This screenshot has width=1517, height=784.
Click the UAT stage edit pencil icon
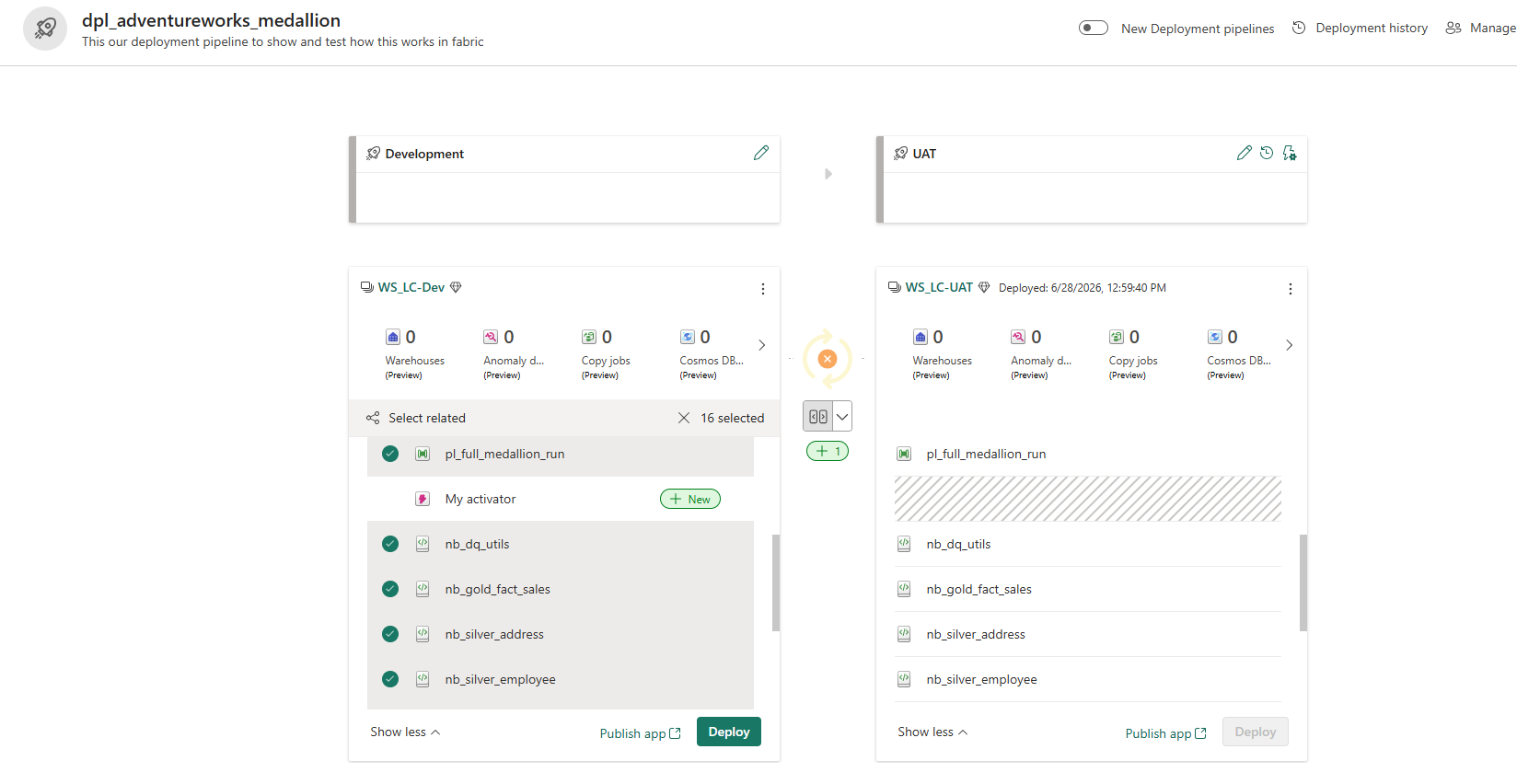pyautogui.click(x=1244, y=153)
